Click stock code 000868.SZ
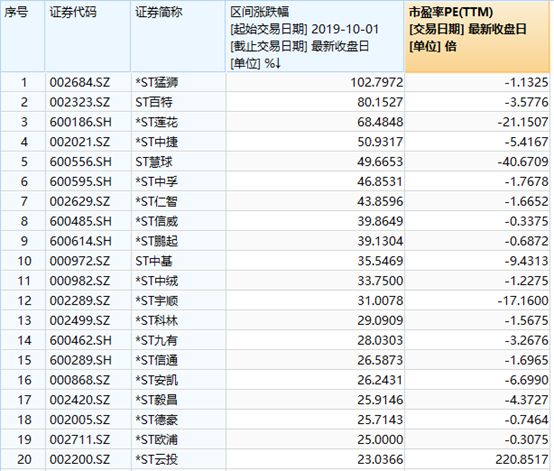The image size is (554, 471). [x=80, y=380]
